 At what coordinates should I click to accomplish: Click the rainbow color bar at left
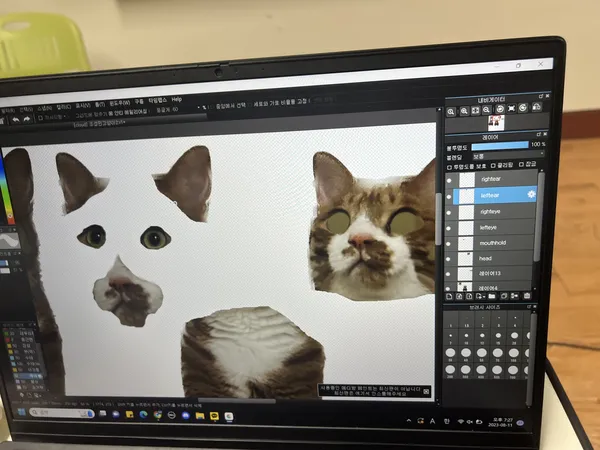[x=6, y=189]
